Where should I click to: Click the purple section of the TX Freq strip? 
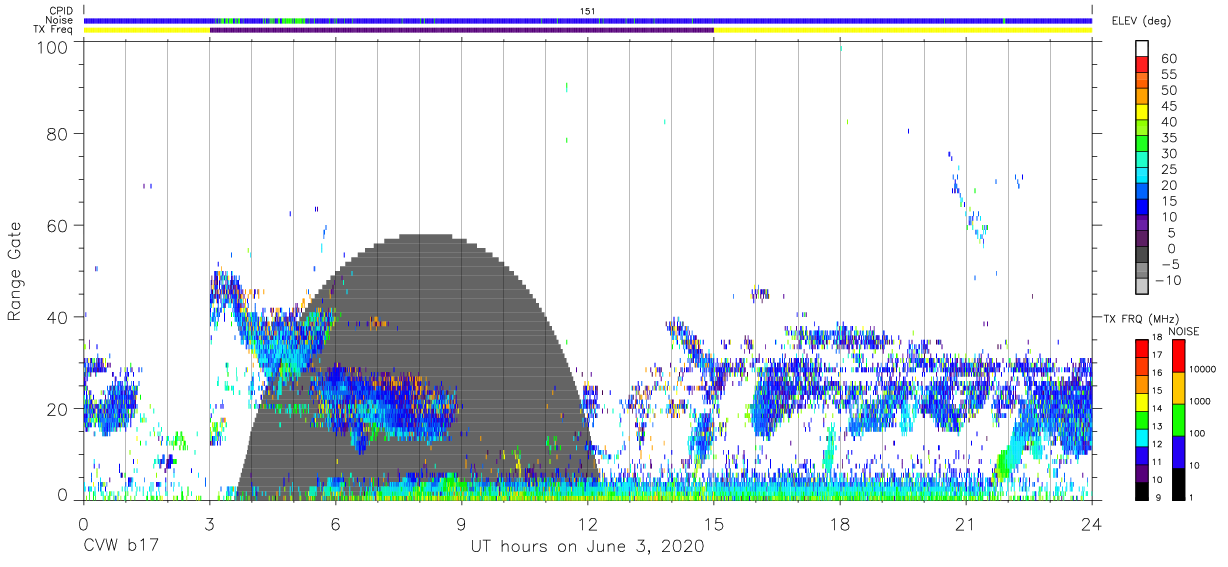point(462,30)
